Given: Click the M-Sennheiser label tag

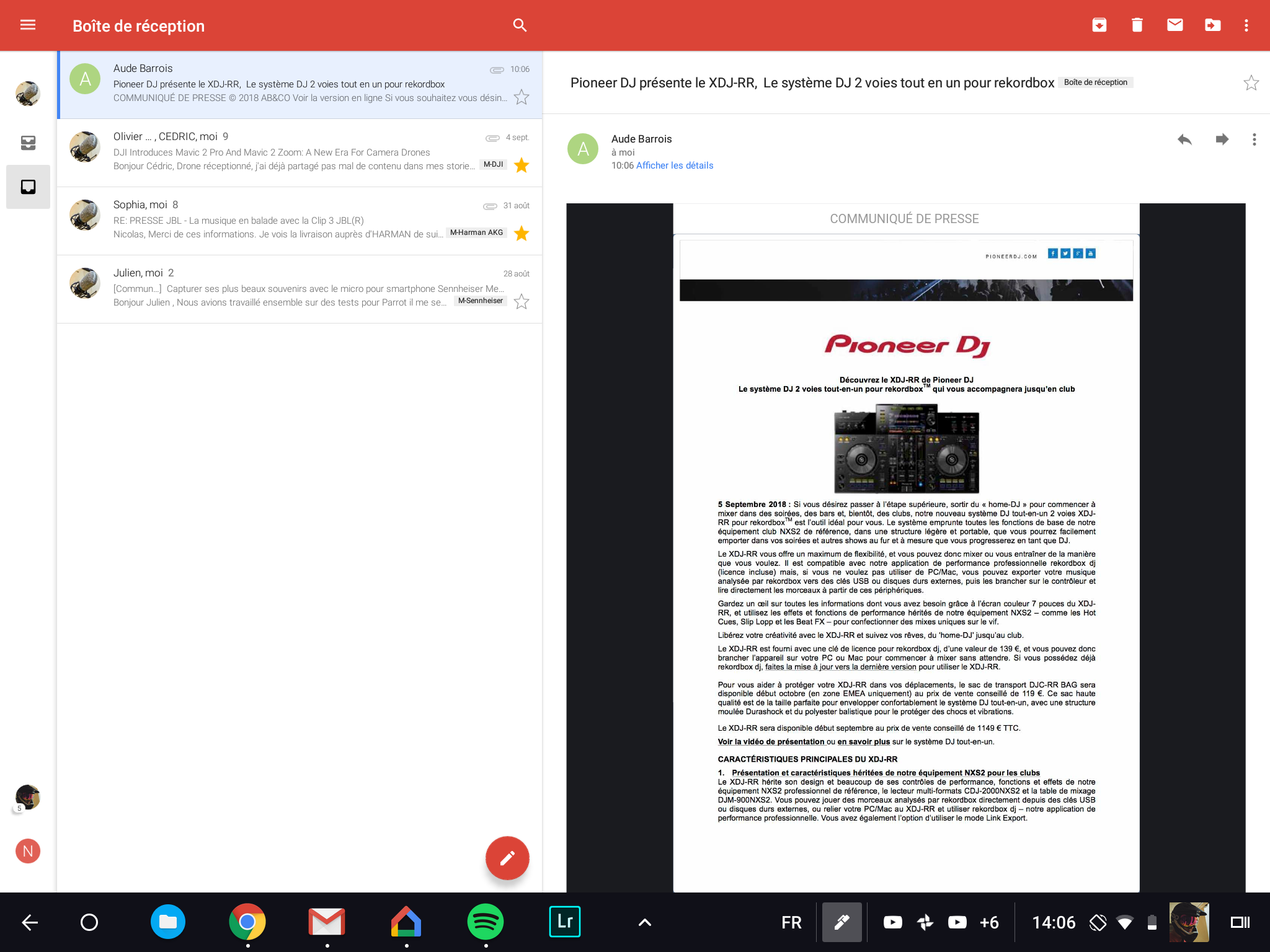Looking at the screenshot, I should point(480,301).
